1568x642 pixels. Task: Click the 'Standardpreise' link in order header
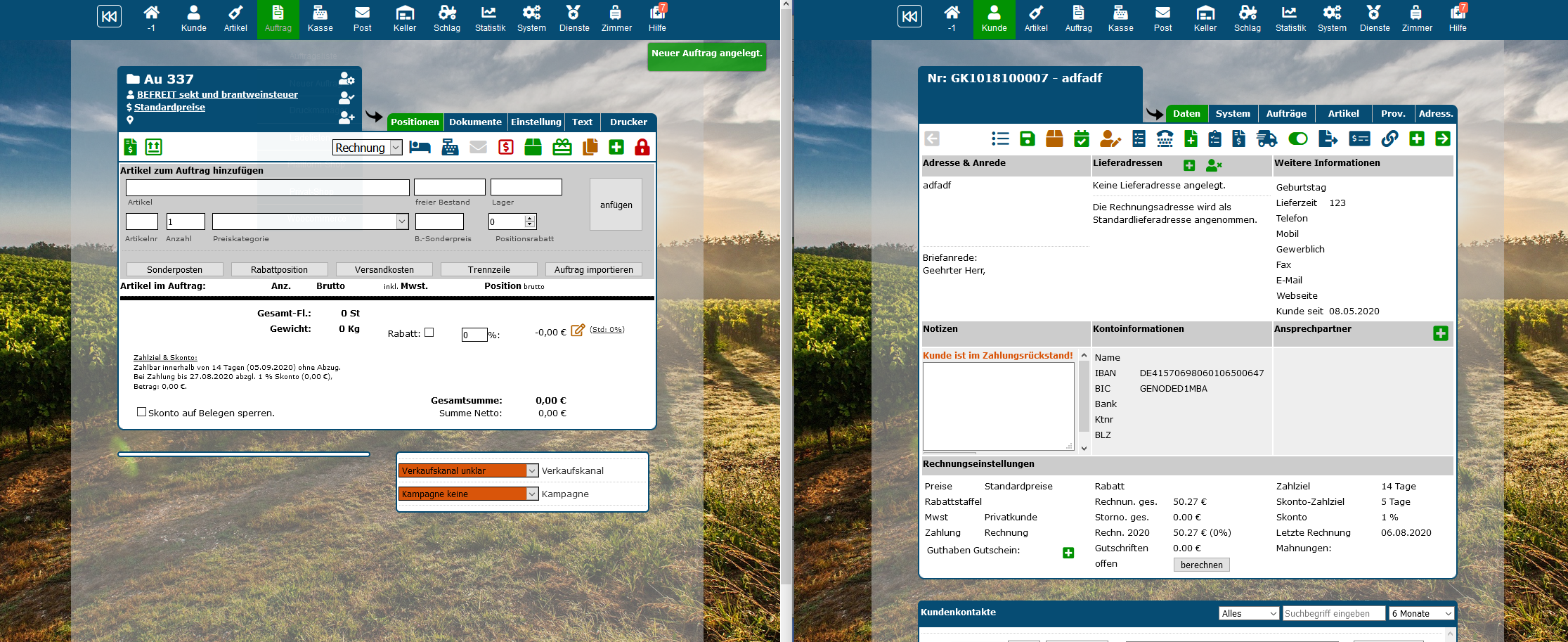click(169, 107)
